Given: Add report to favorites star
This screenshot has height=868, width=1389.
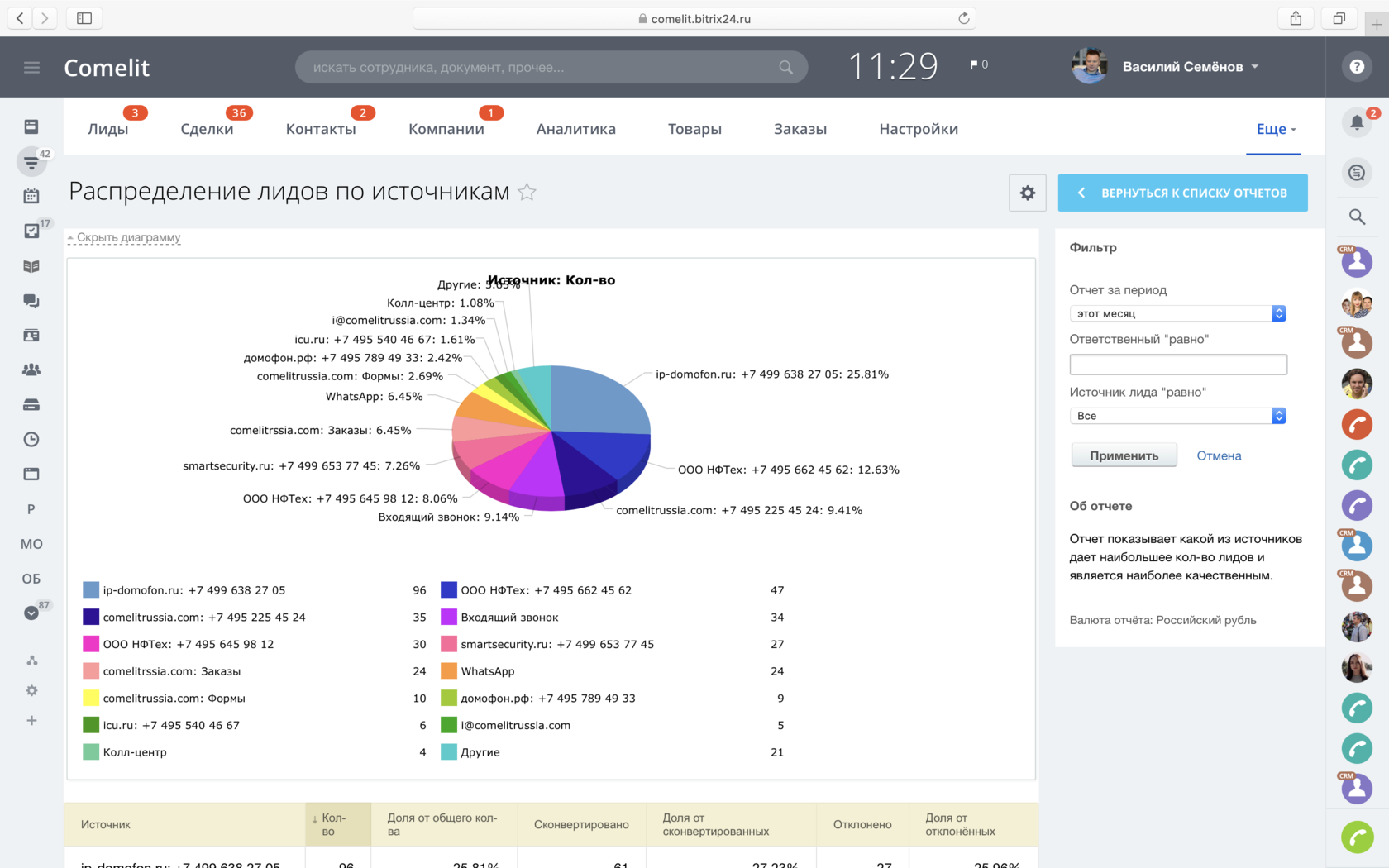Looking at the screenshot, I should [527, 193].
